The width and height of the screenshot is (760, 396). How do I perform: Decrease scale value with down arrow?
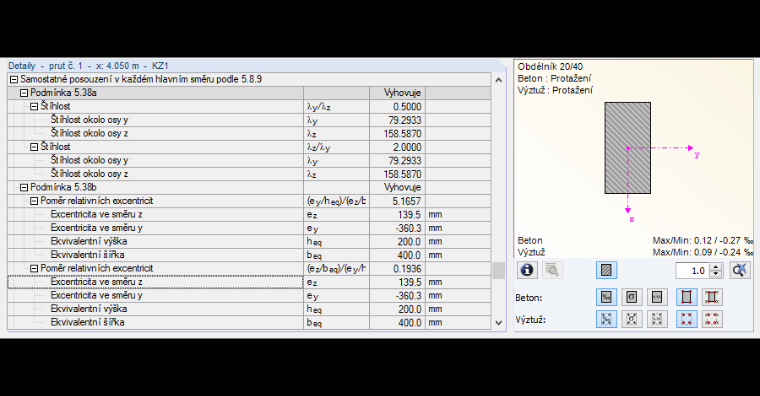[x=716, y=274]
